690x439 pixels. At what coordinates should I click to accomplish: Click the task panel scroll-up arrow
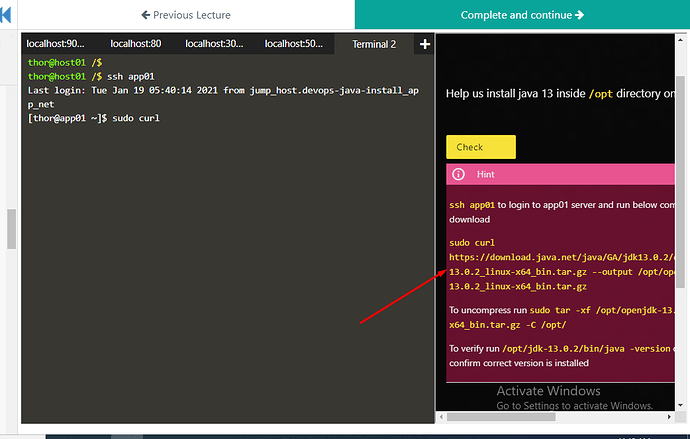[x=680, y=39]
